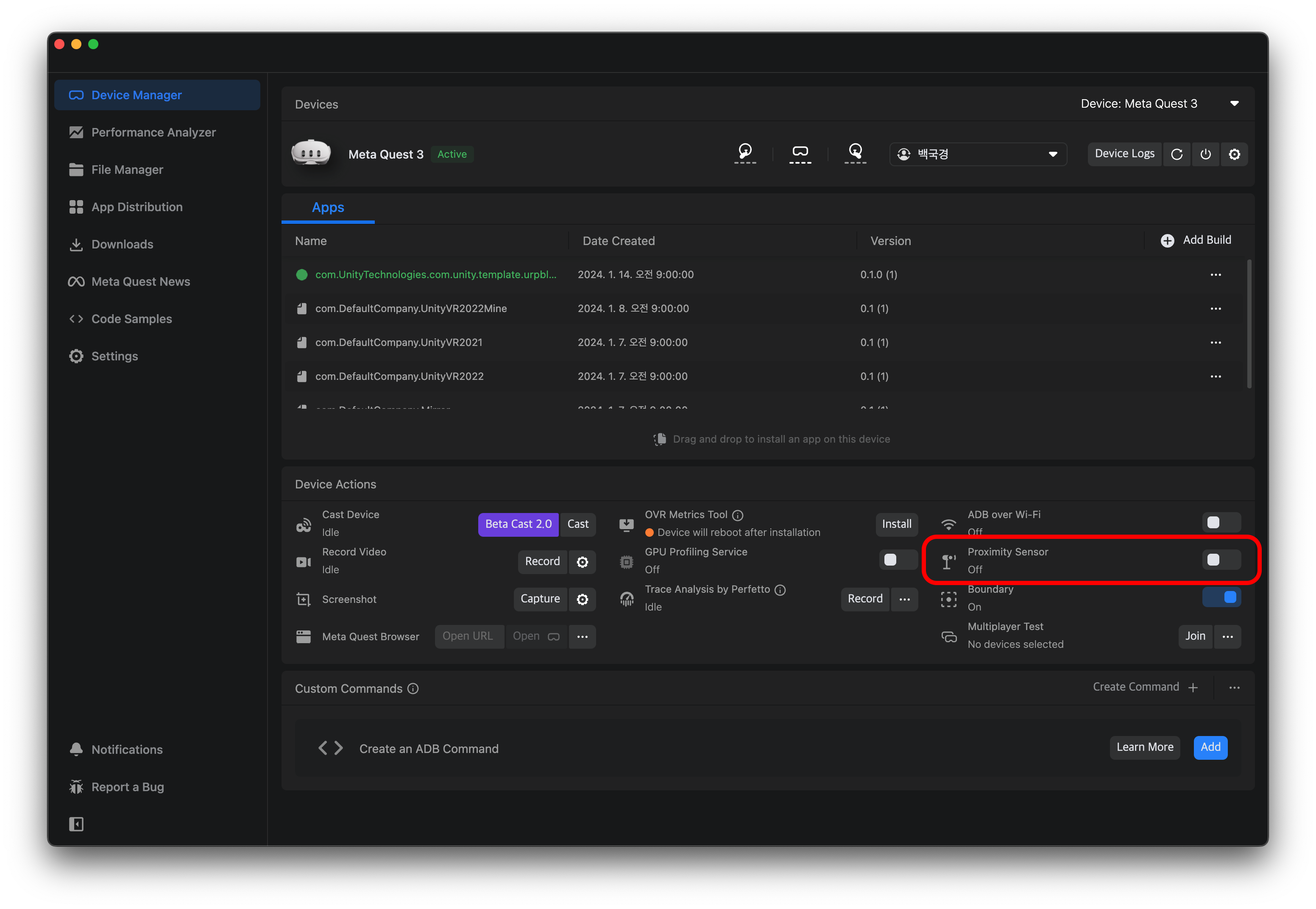
Task: Expand the user account 백국경 dropdown
Action: point(978,154)
